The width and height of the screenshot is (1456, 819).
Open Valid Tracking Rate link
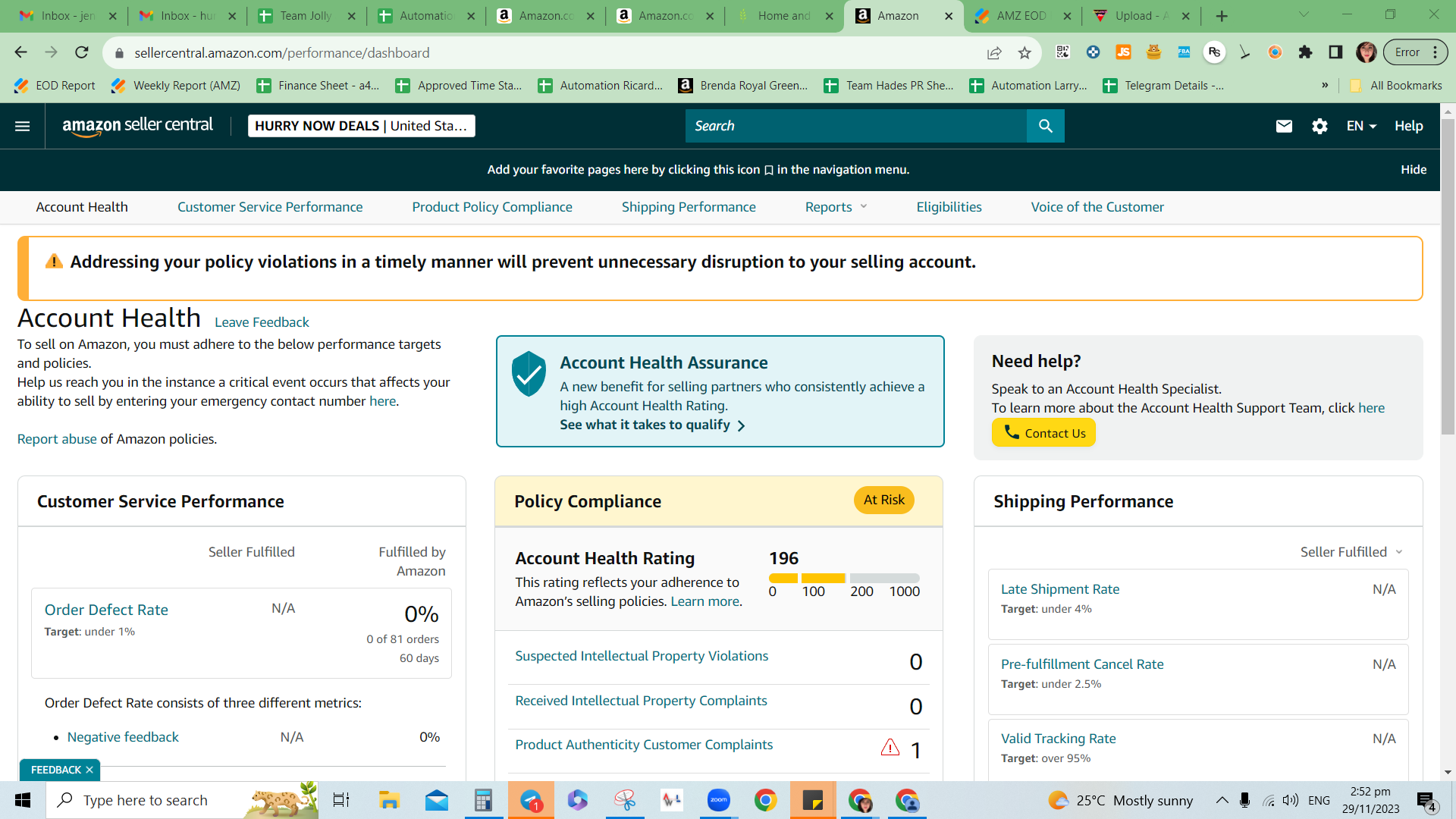tap(1058, 739)
